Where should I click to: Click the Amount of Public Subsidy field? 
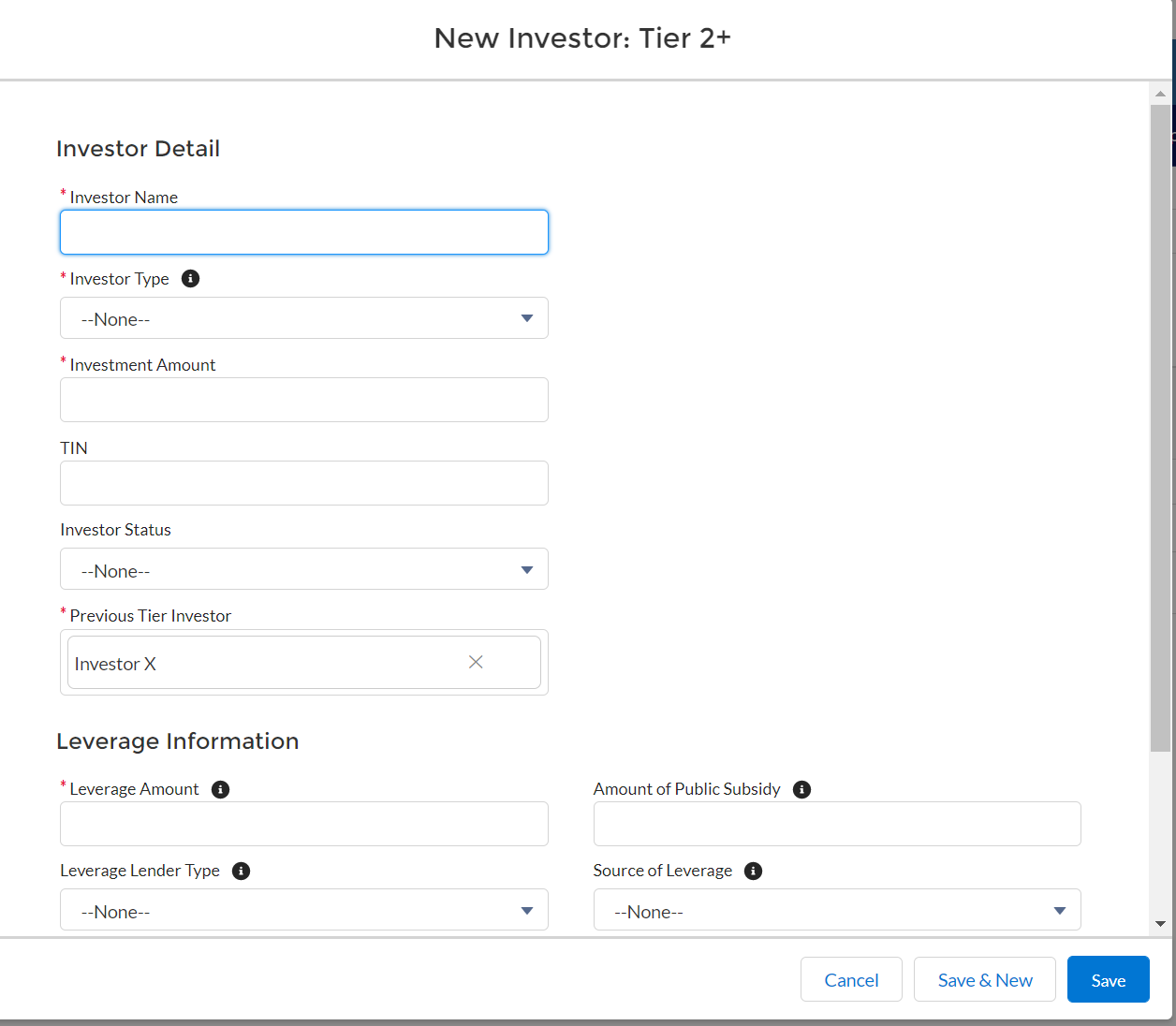(836, 824)
